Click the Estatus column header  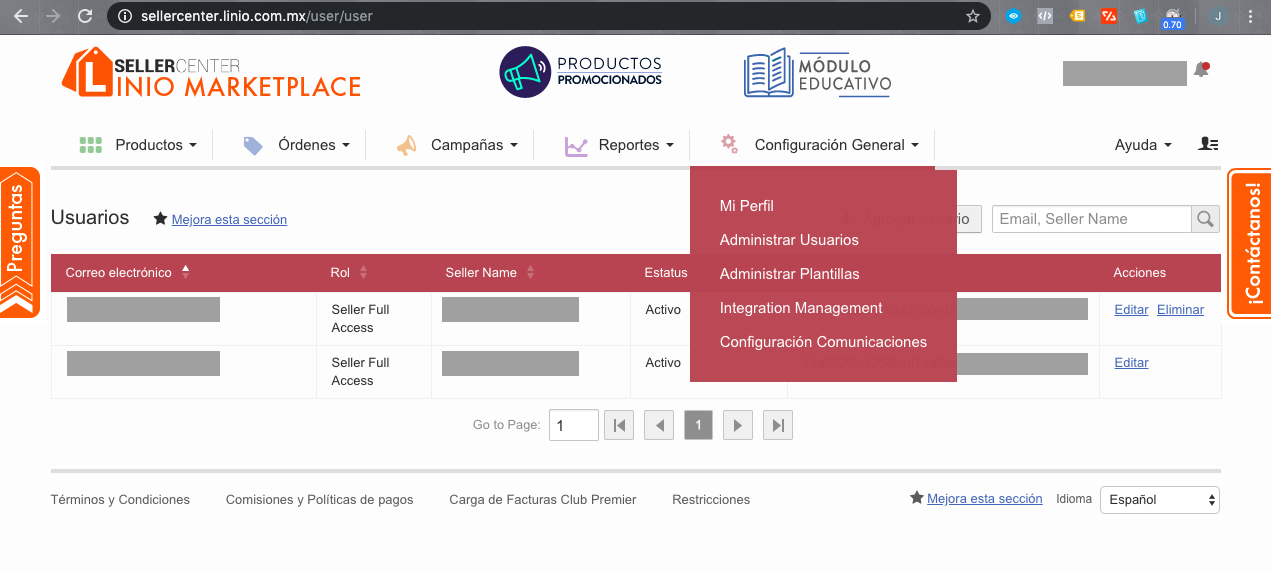coord(666,272)
